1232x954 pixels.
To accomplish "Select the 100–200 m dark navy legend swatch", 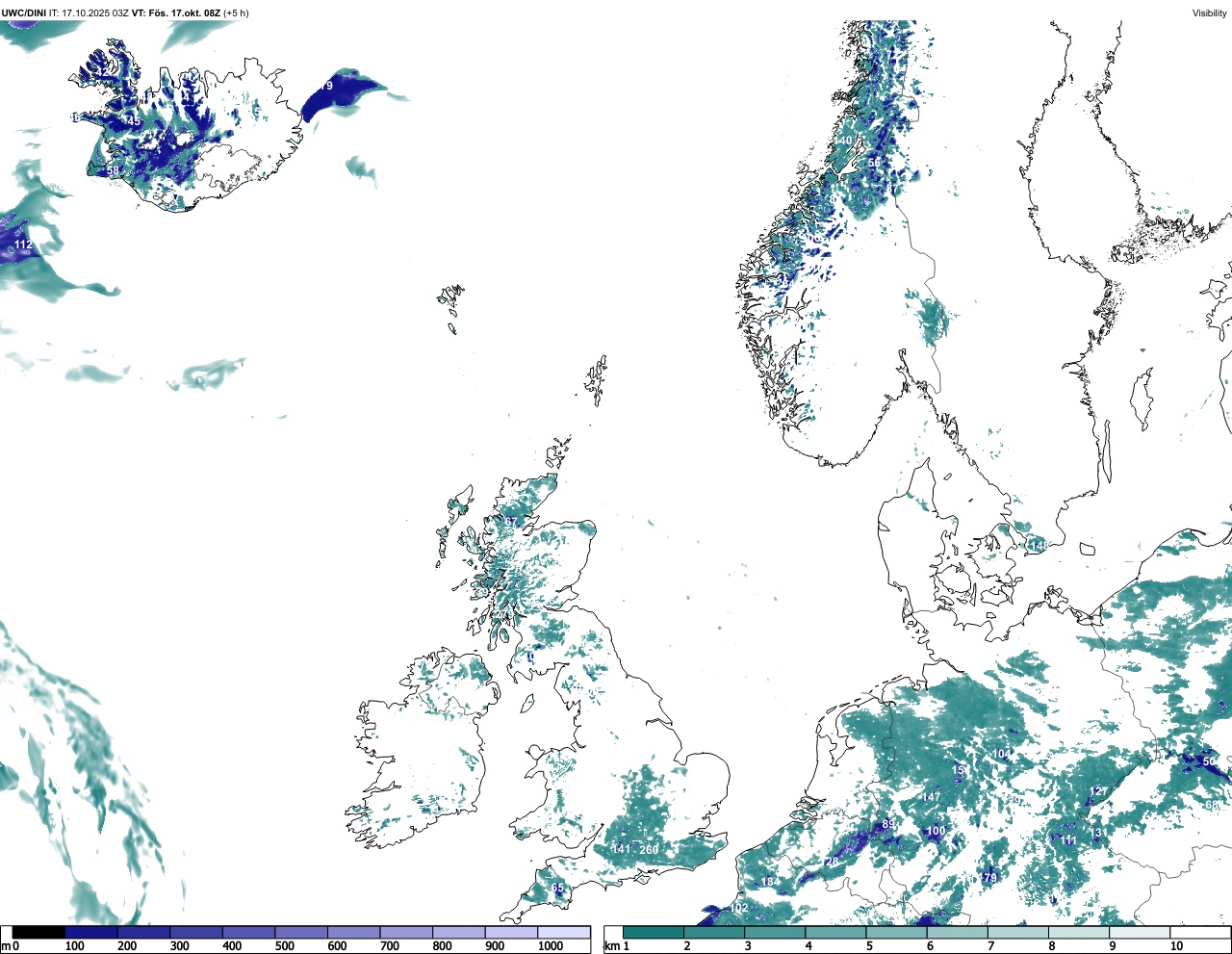I will [x=90, y=932].
